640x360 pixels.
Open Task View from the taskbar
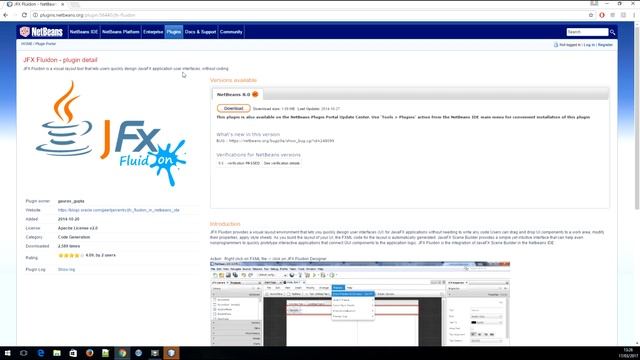click(x=24, y=353)
